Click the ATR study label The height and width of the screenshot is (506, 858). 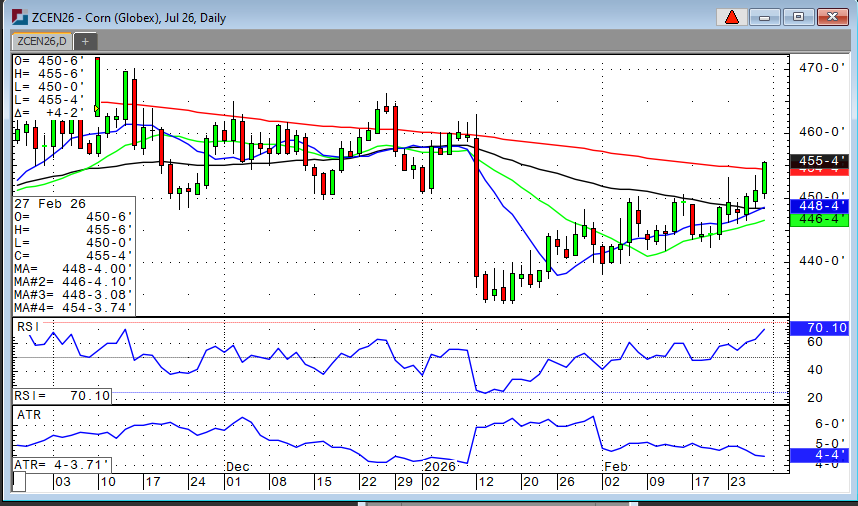coord(29,415)
